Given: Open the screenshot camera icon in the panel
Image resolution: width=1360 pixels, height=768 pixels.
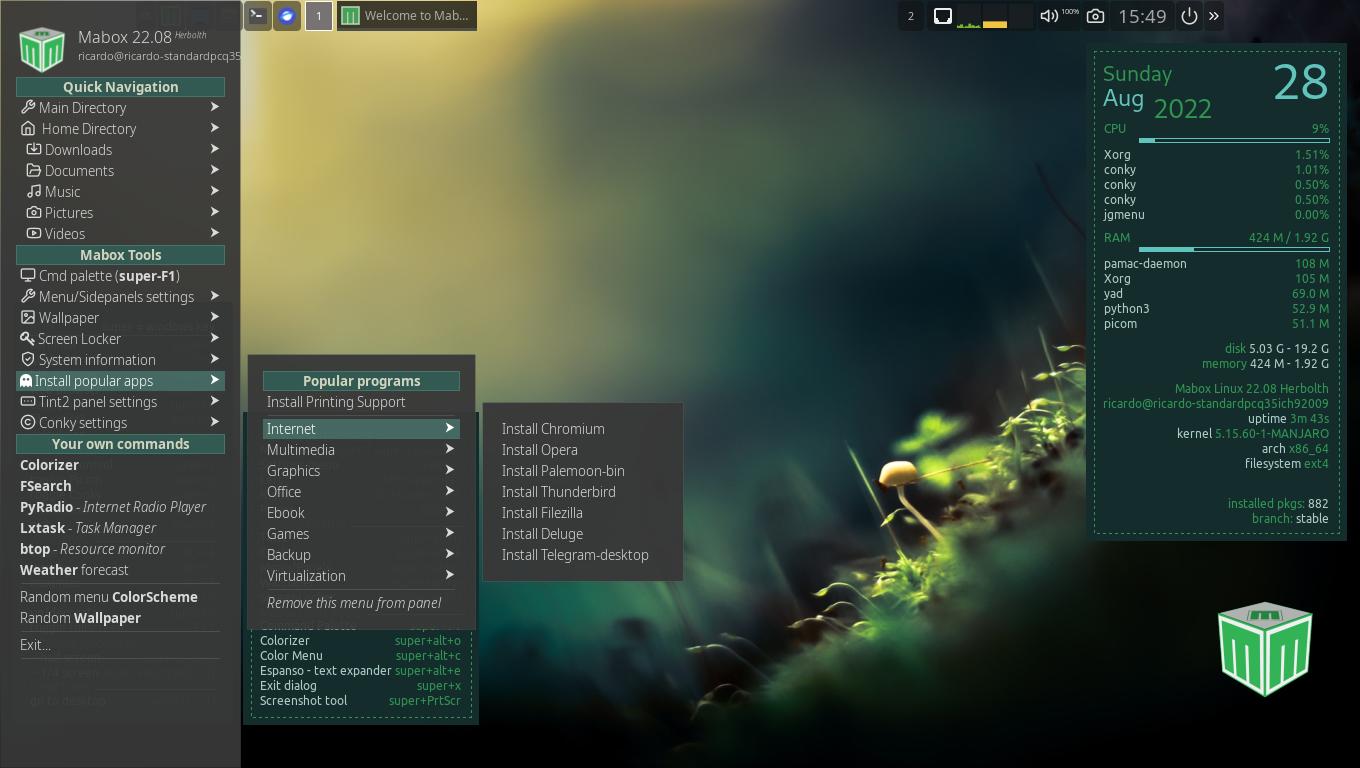Looking at the screenshot, I should tap(1096, 16).
